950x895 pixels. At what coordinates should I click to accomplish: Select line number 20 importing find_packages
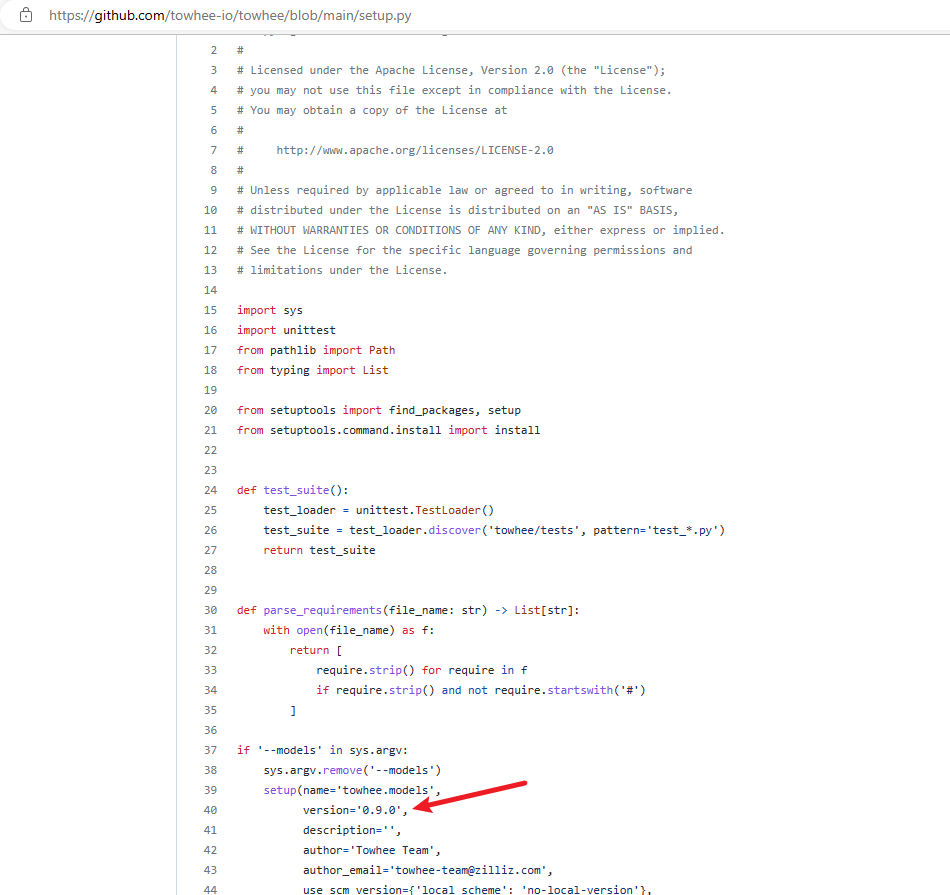click(x=211, y=410)
